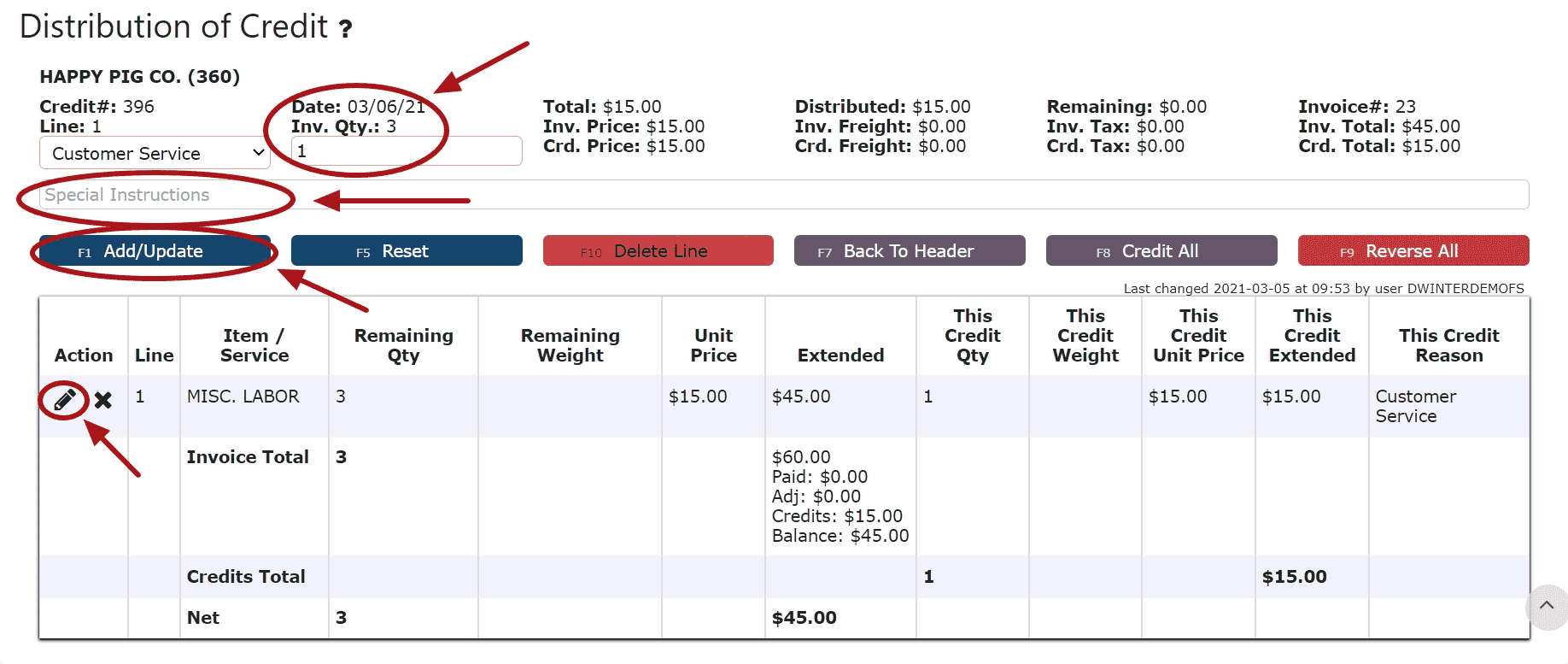The width and height of the screenshot is (1568, 664).
Task: Click the Delete Line button
Action: [658, 251]
